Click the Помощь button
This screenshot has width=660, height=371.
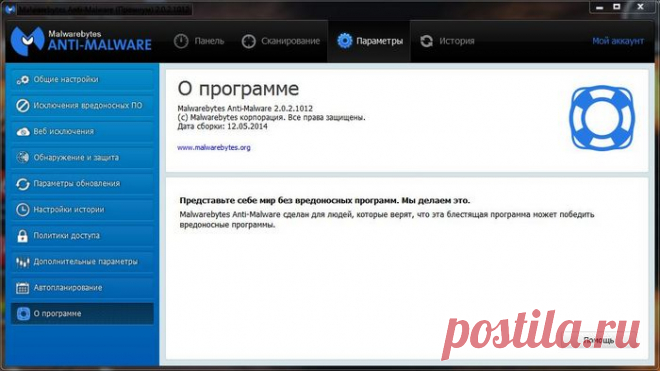[x=599, y=340]
